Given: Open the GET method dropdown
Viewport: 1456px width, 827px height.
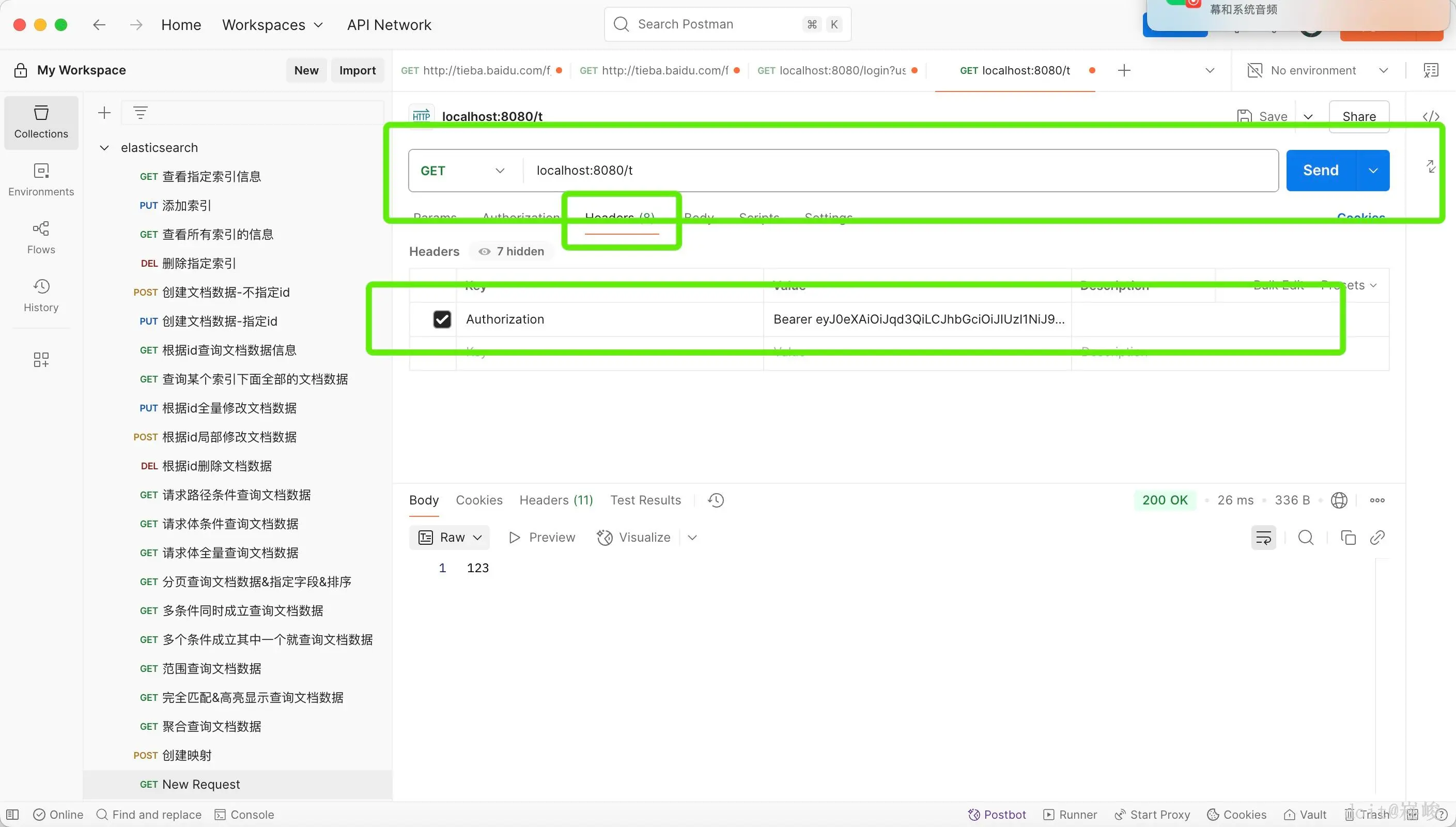Looking at the screenshot, I should [x=462, y=171].
